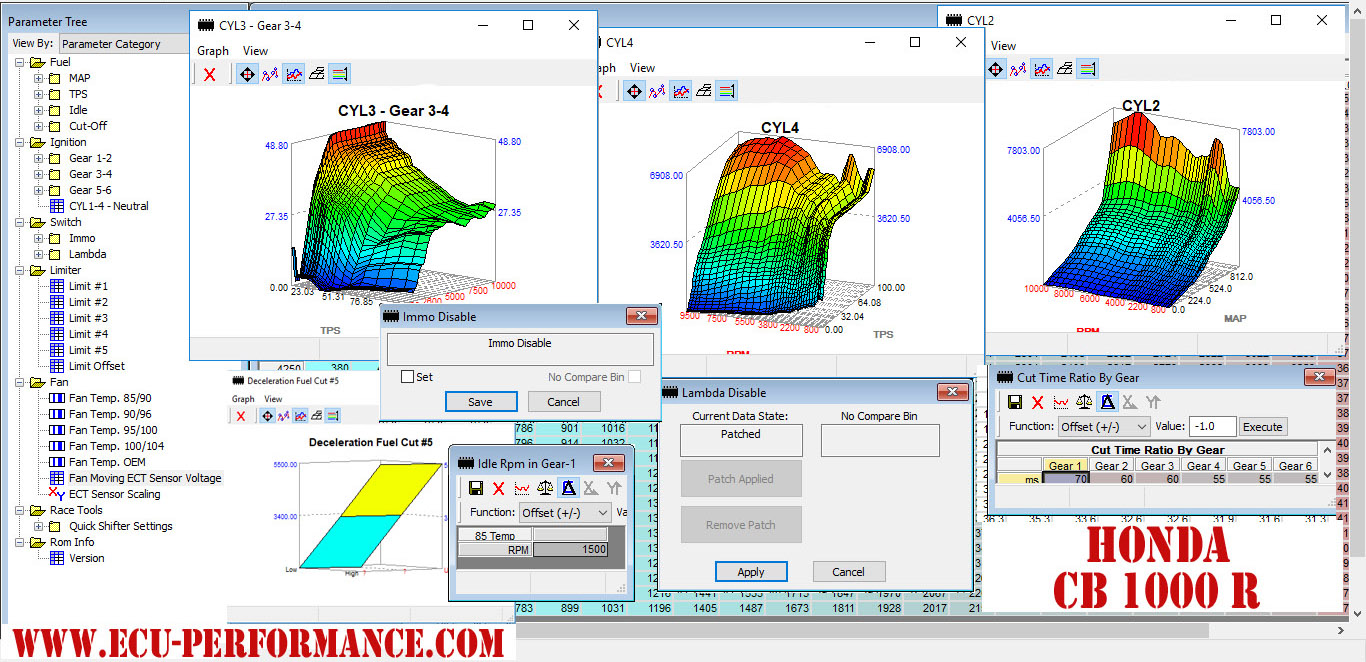The width and height of the screenshot is (1366, 662).
Task: Open the View menu in CYL2 window
Action: 1004,46
